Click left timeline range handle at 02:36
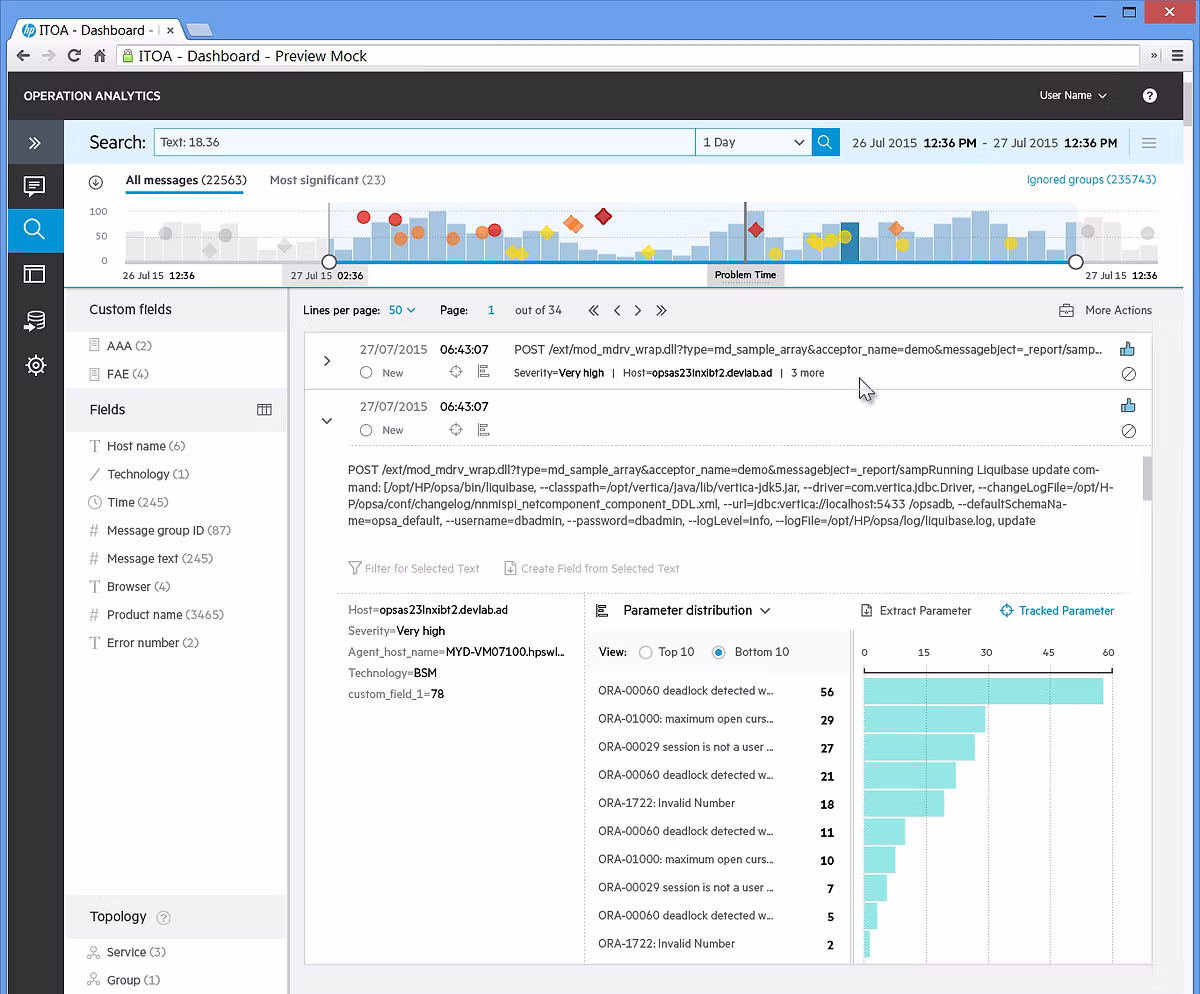 (x=328, y=262)
